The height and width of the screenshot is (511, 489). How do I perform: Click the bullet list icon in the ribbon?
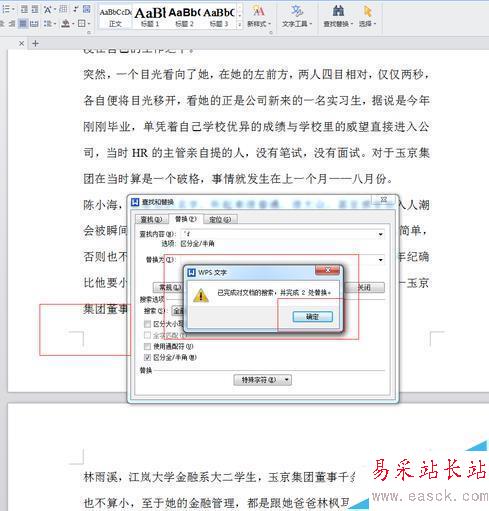[x=6, y=9]
